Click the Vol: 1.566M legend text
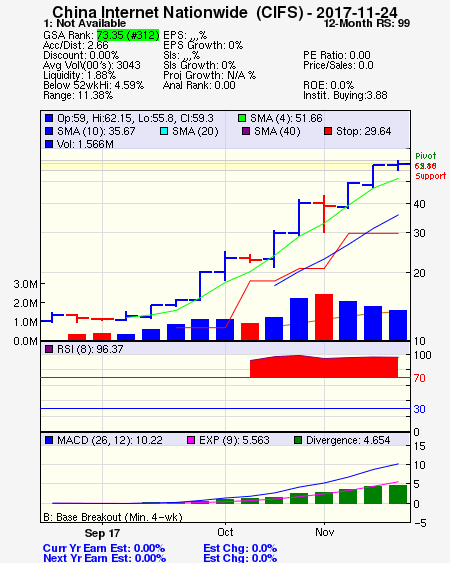Screen dimensions: 450x563 (x=85, y=144)
